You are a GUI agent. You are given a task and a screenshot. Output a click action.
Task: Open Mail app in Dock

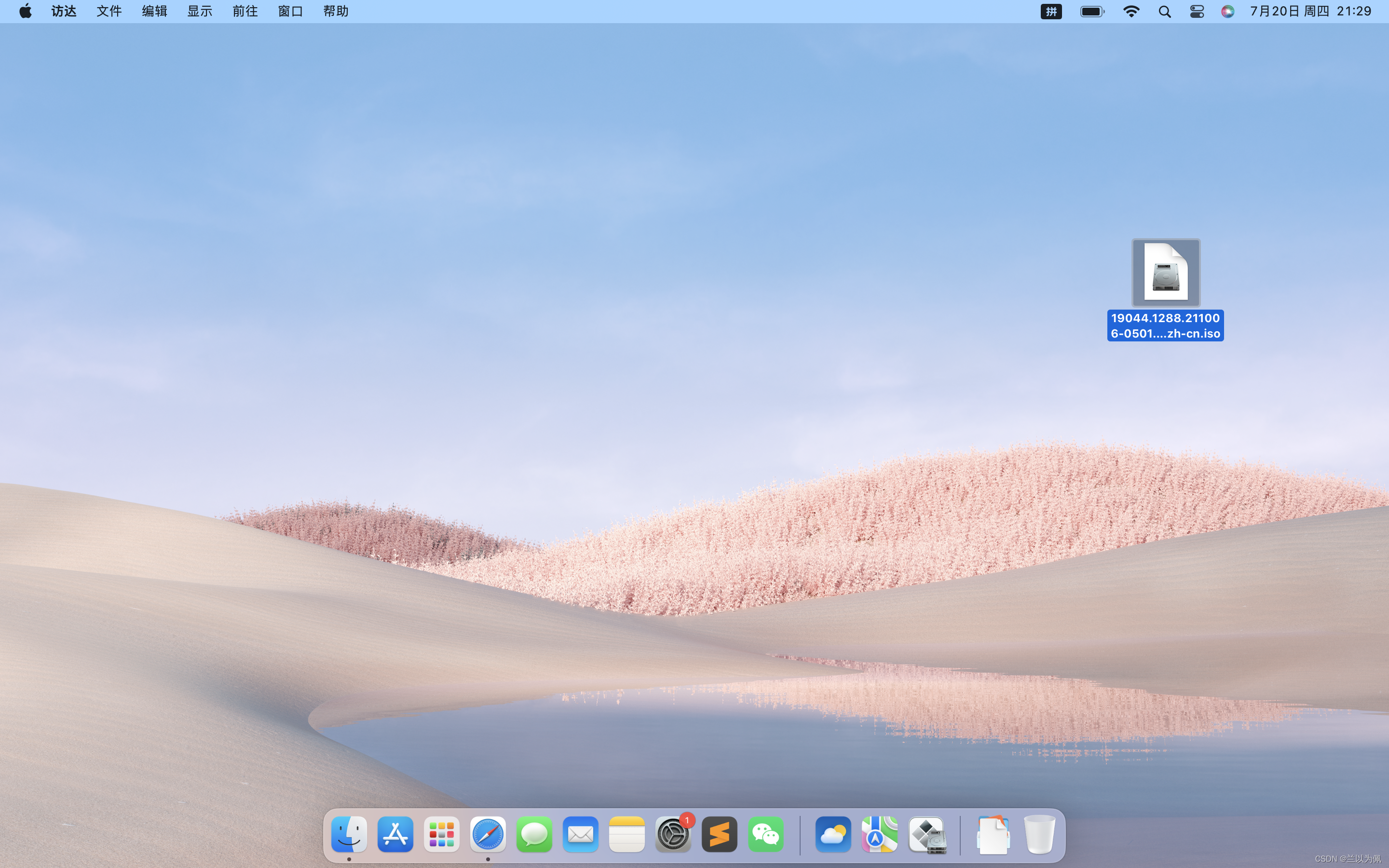[580, 834]
